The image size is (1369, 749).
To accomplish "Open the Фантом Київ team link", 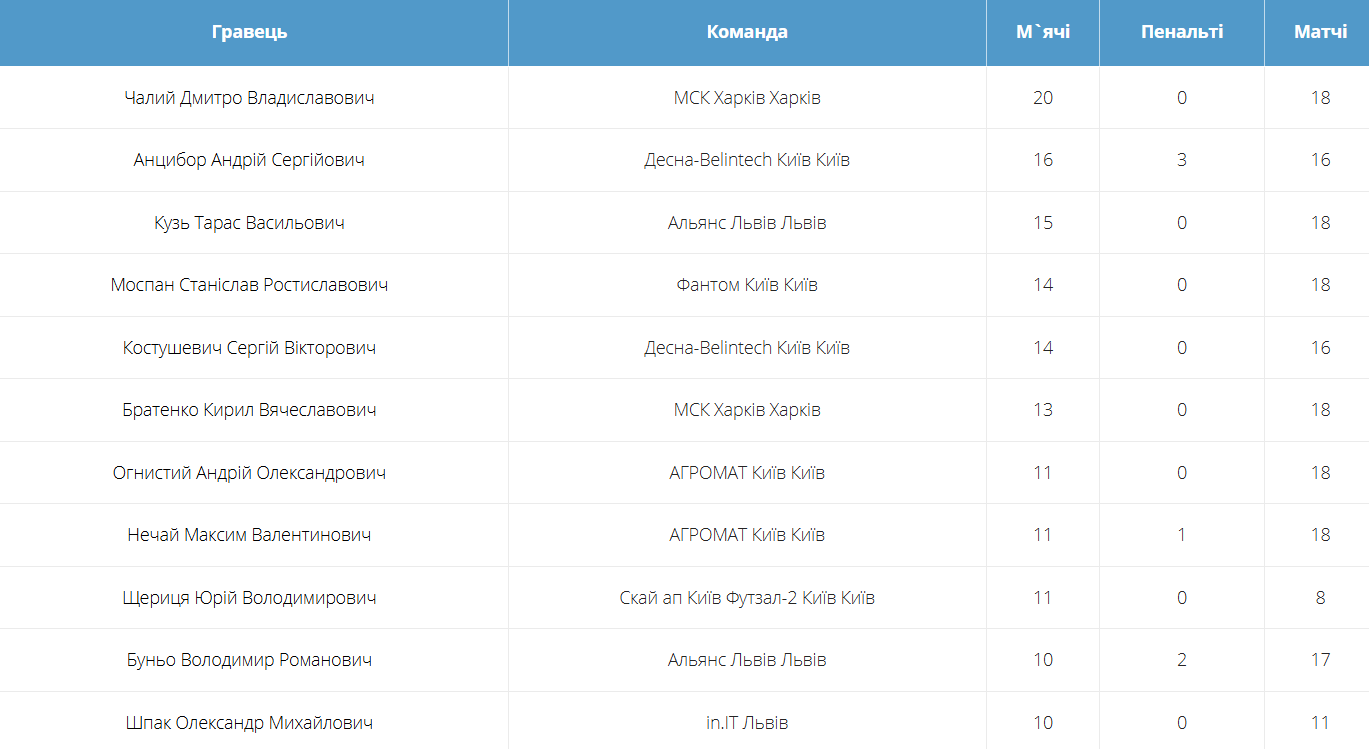I will pos(747,285).
